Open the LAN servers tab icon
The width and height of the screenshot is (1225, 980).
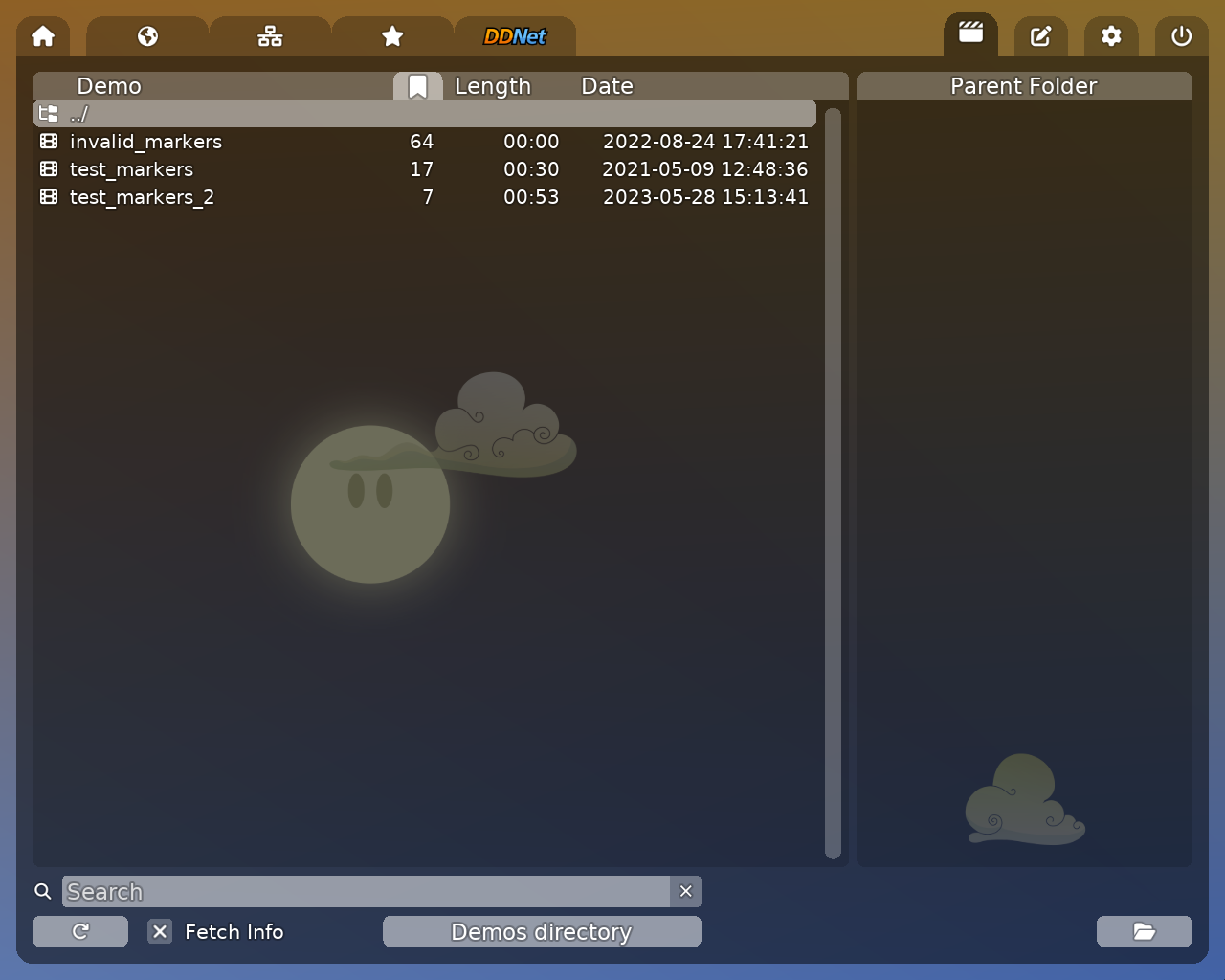(x=269, y=36)
